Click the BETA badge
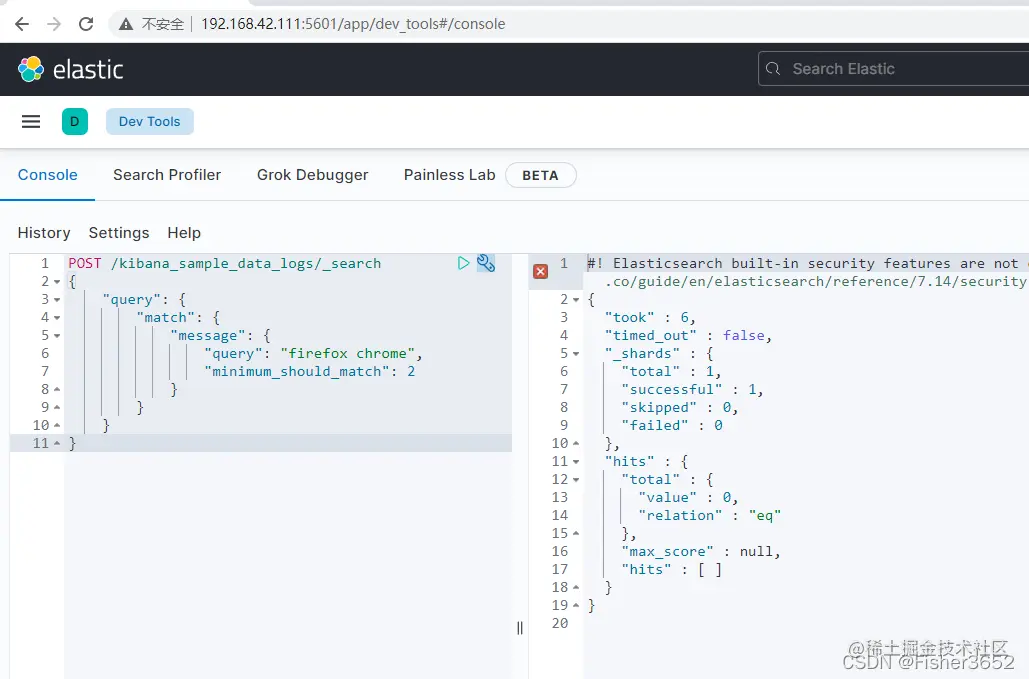Screen dimensions: 1029x679 point(541,176)
